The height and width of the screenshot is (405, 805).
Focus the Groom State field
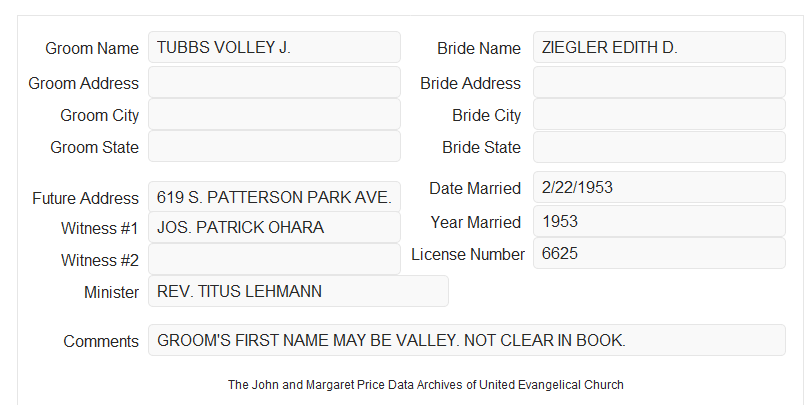pos(274,146)
